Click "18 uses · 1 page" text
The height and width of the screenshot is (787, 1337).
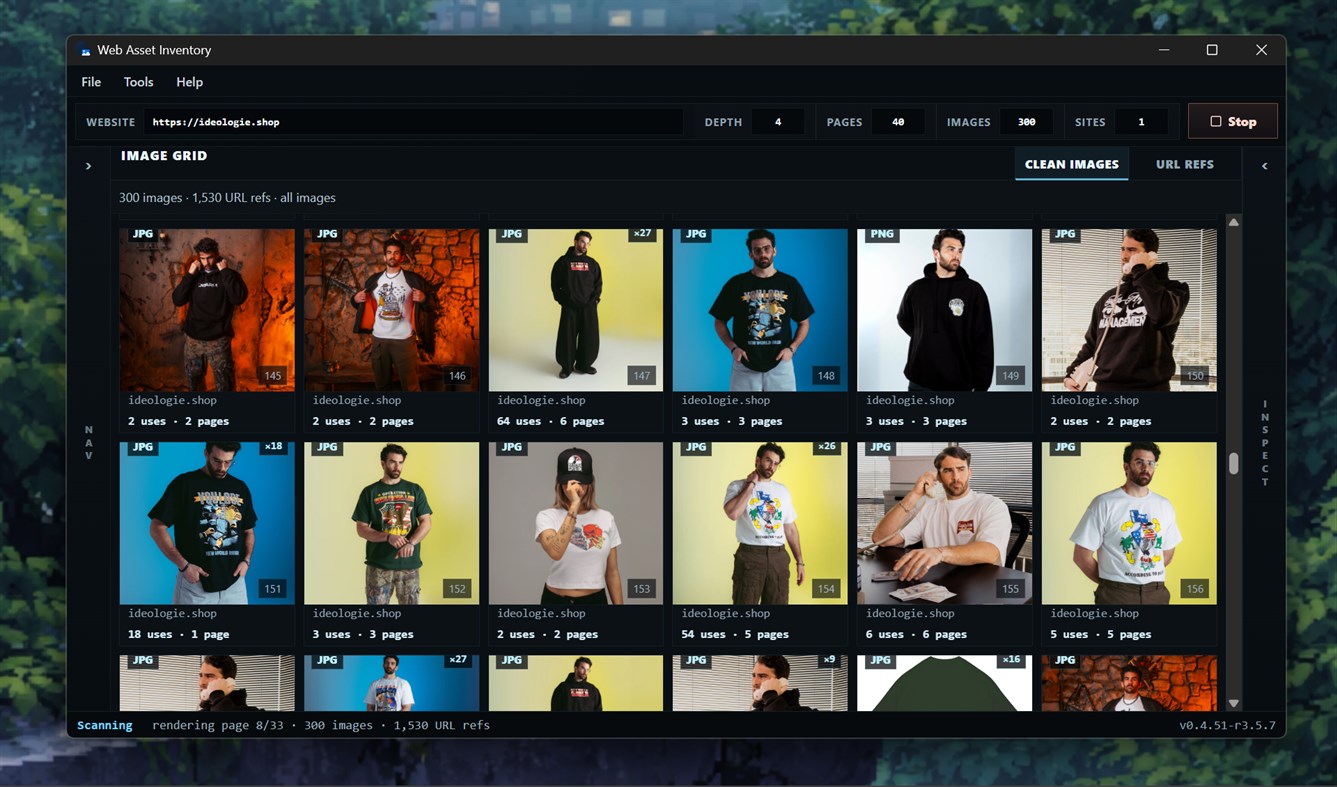coord(178,634)
